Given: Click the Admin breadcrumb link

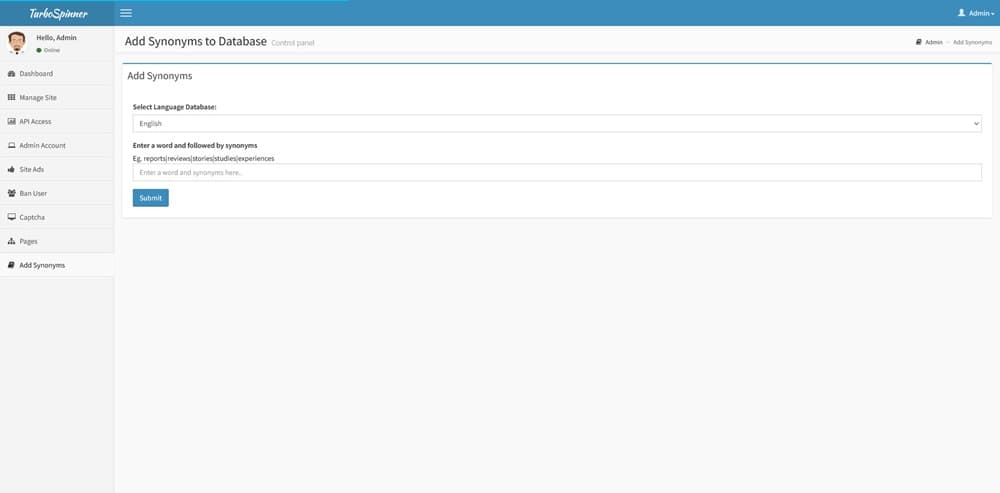Looking at the screenshot, I should tap(933, 42).
